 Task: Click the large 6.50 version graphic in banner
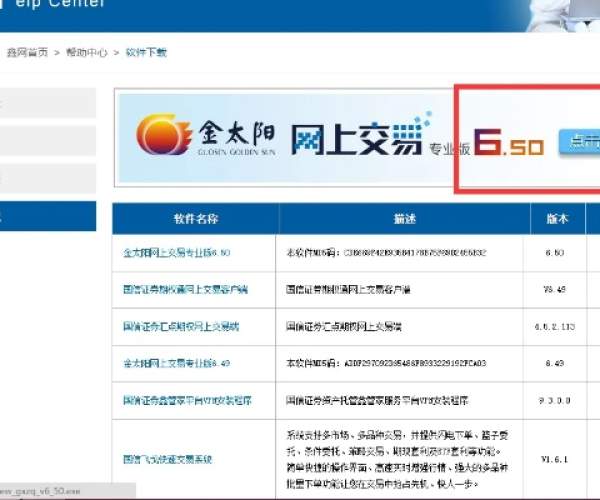pos(509,142)
